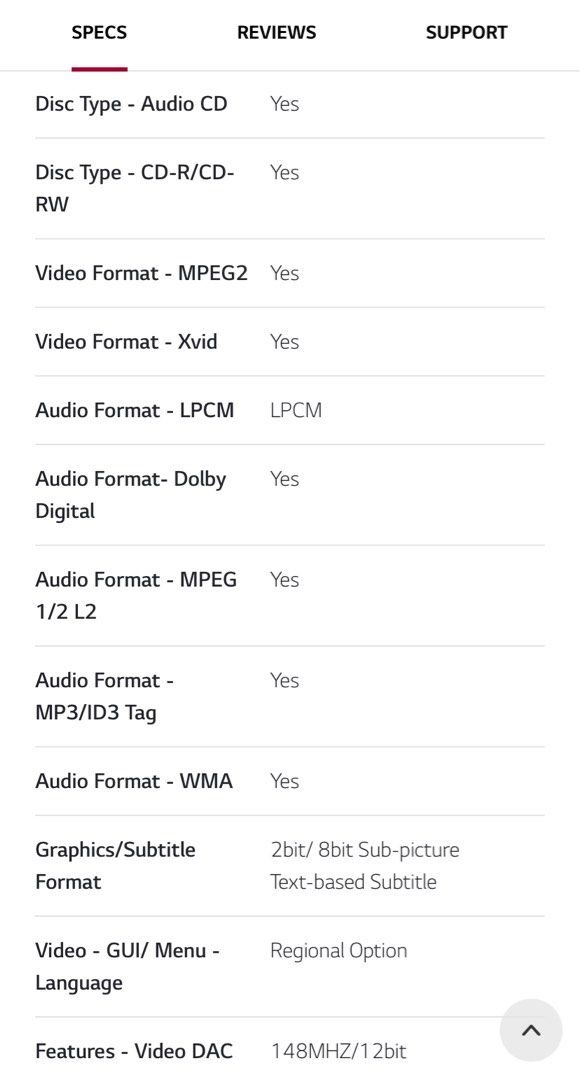Open the SUPPORT tab
Screen dimensions: 580x1080
(466, 32)
